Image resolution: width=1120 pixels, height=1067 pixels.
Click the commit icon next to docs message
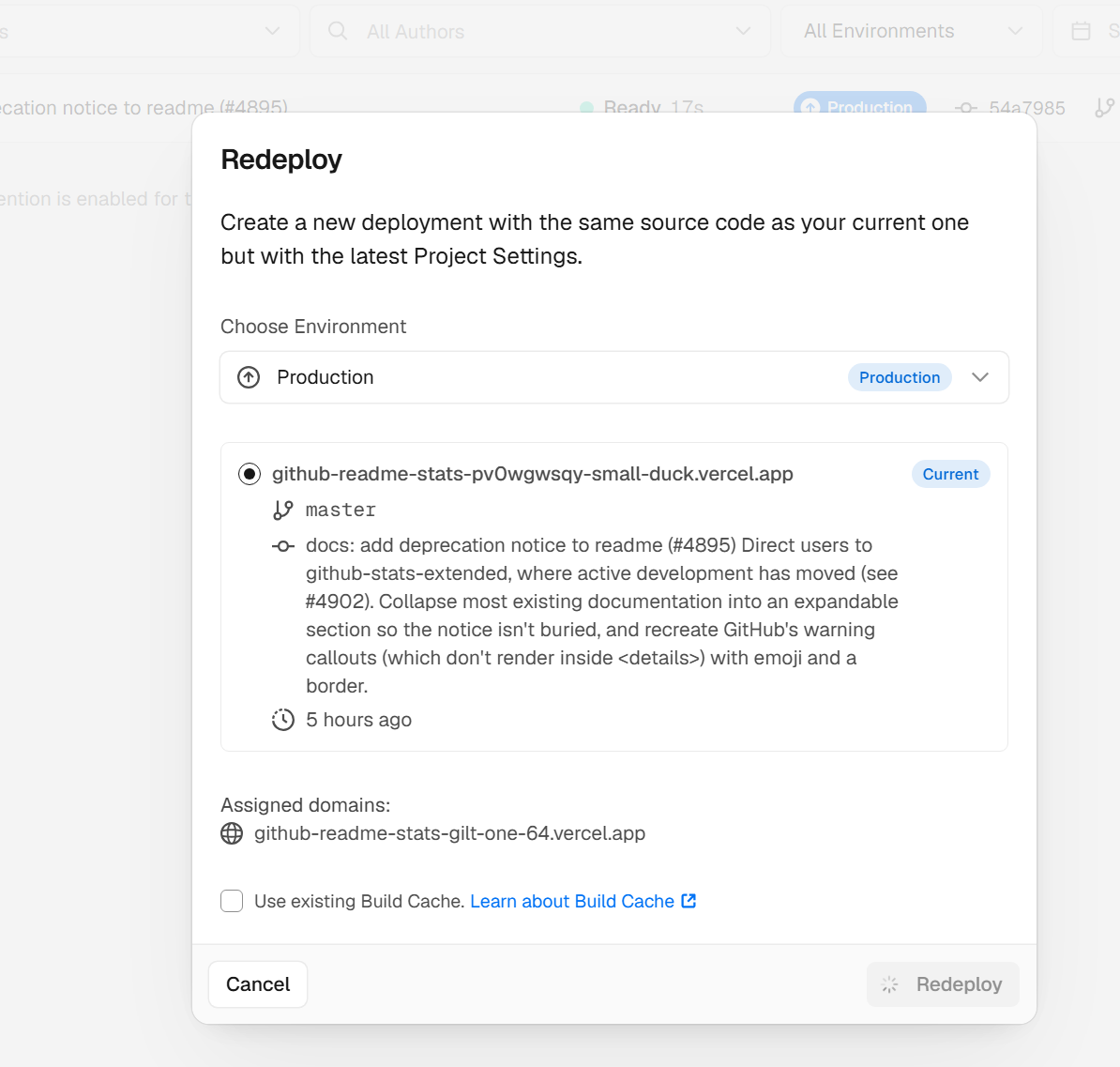[x=283, y=546]
